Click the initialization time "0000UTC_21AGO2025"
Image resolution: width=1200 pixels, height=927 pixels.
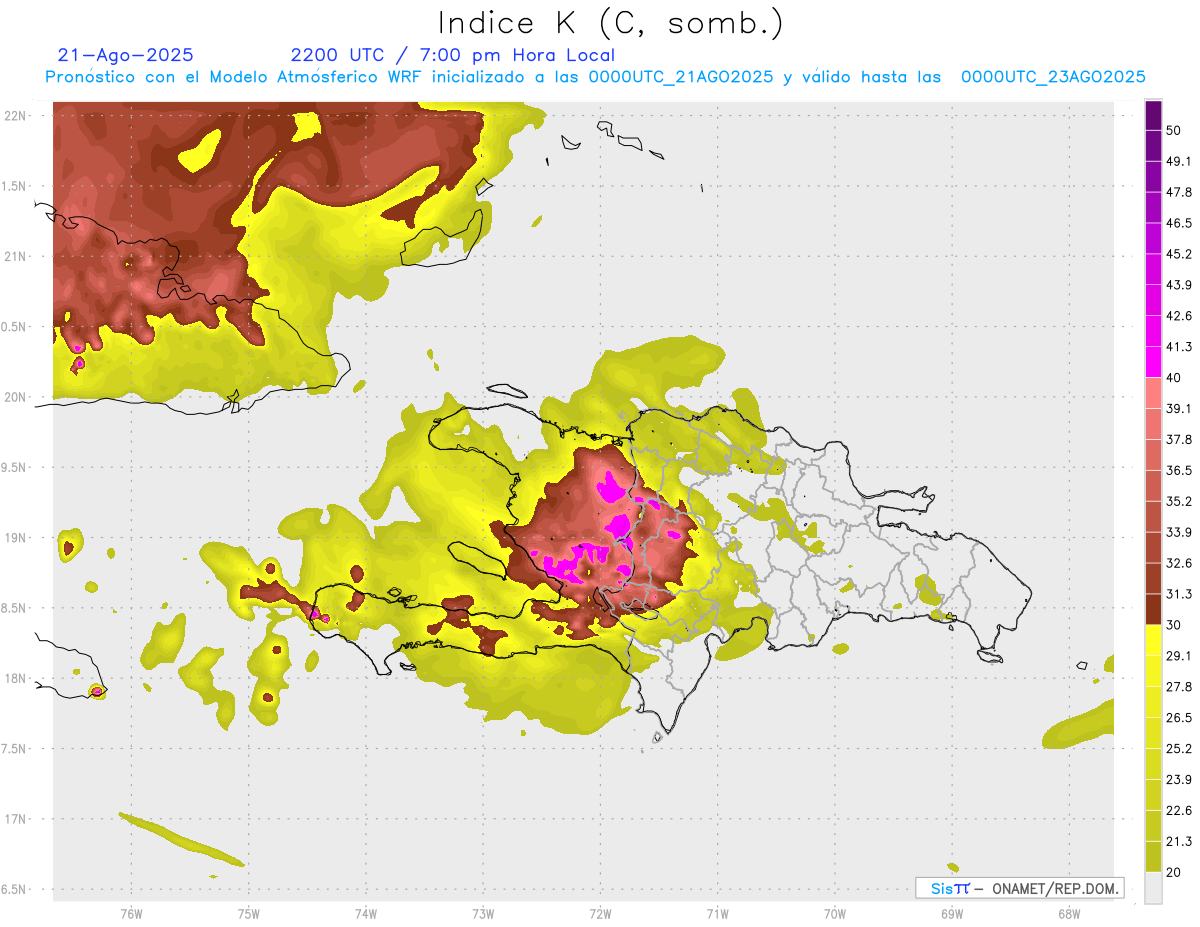[x=681, y=77]
